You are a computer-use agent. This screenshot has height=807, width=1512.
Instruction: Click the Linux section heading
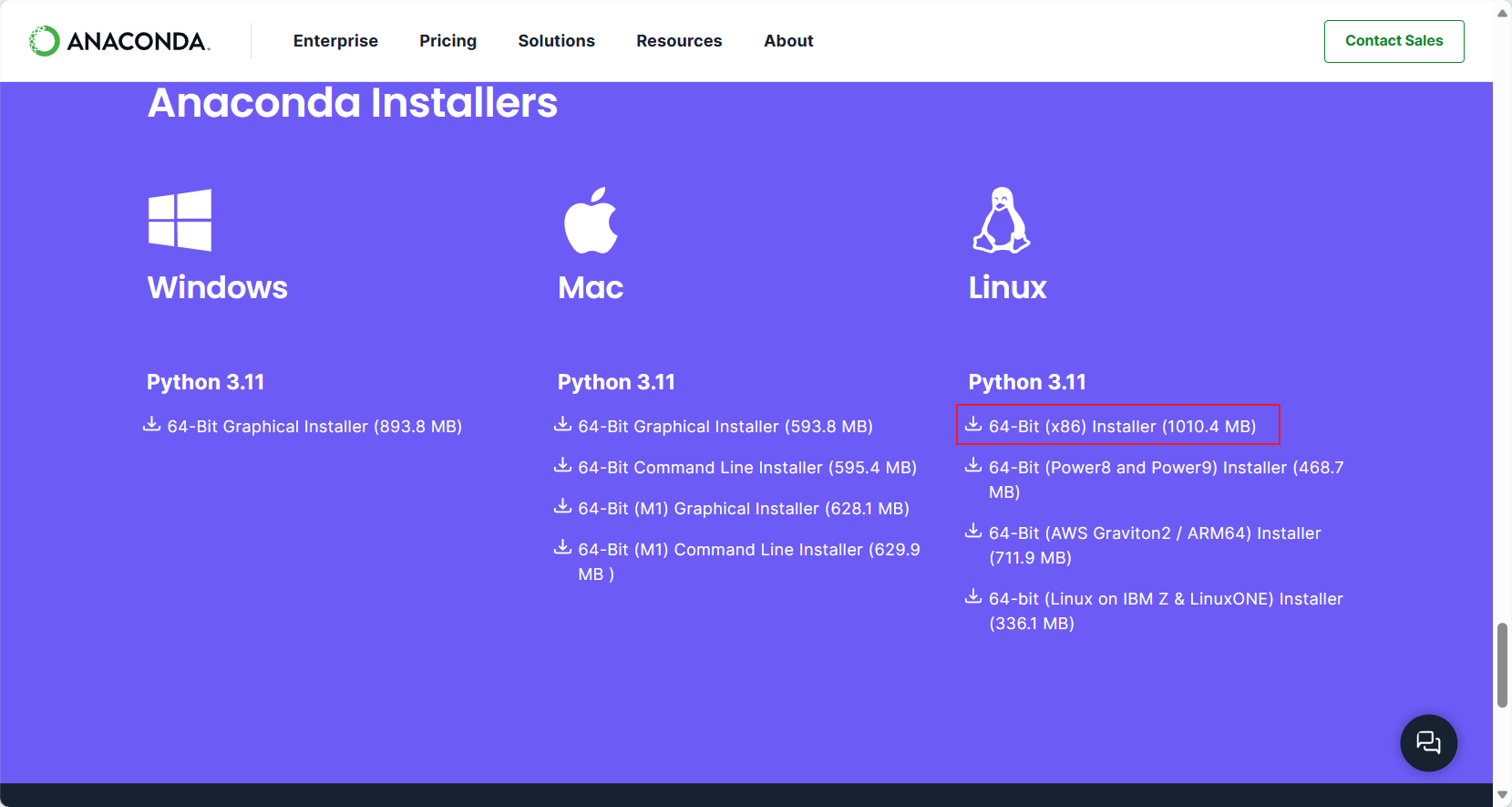coord(1007,287)
